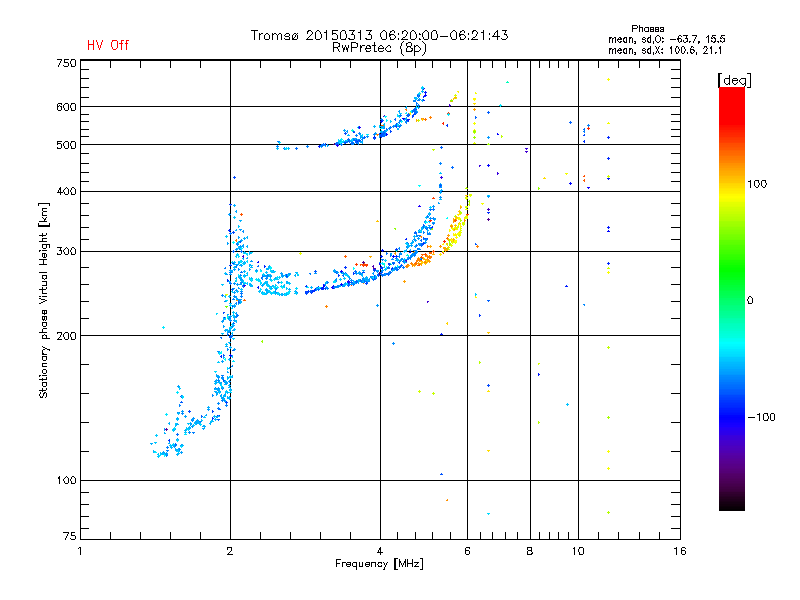Click the x-axis tick label '1'
Viewport: 800px width, 600px height.
point(80,551)
